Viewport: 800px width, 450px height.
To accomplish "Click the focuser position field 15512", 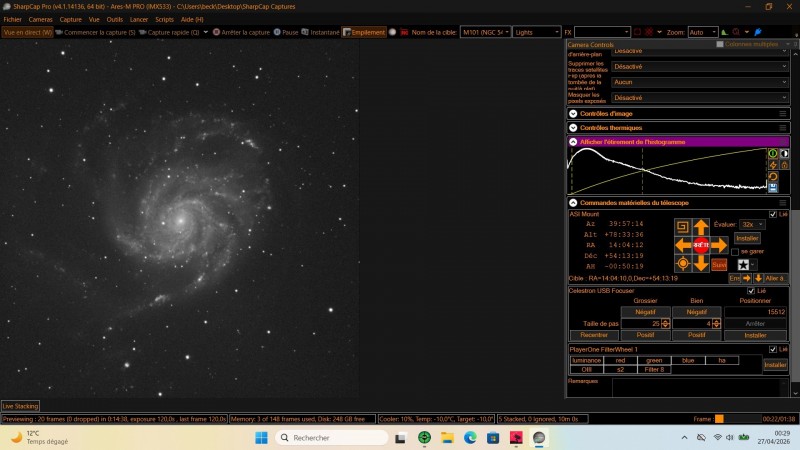I will tap(755, 312).
